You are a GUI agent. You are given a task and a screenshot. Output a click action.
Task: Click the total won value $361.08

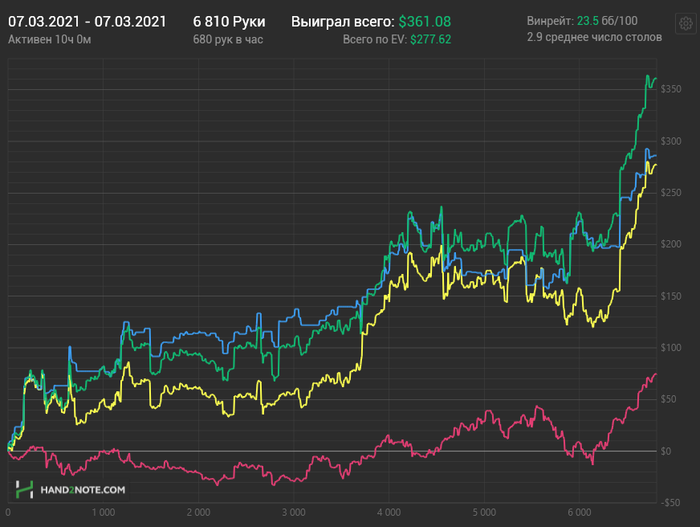click(425, 21)
